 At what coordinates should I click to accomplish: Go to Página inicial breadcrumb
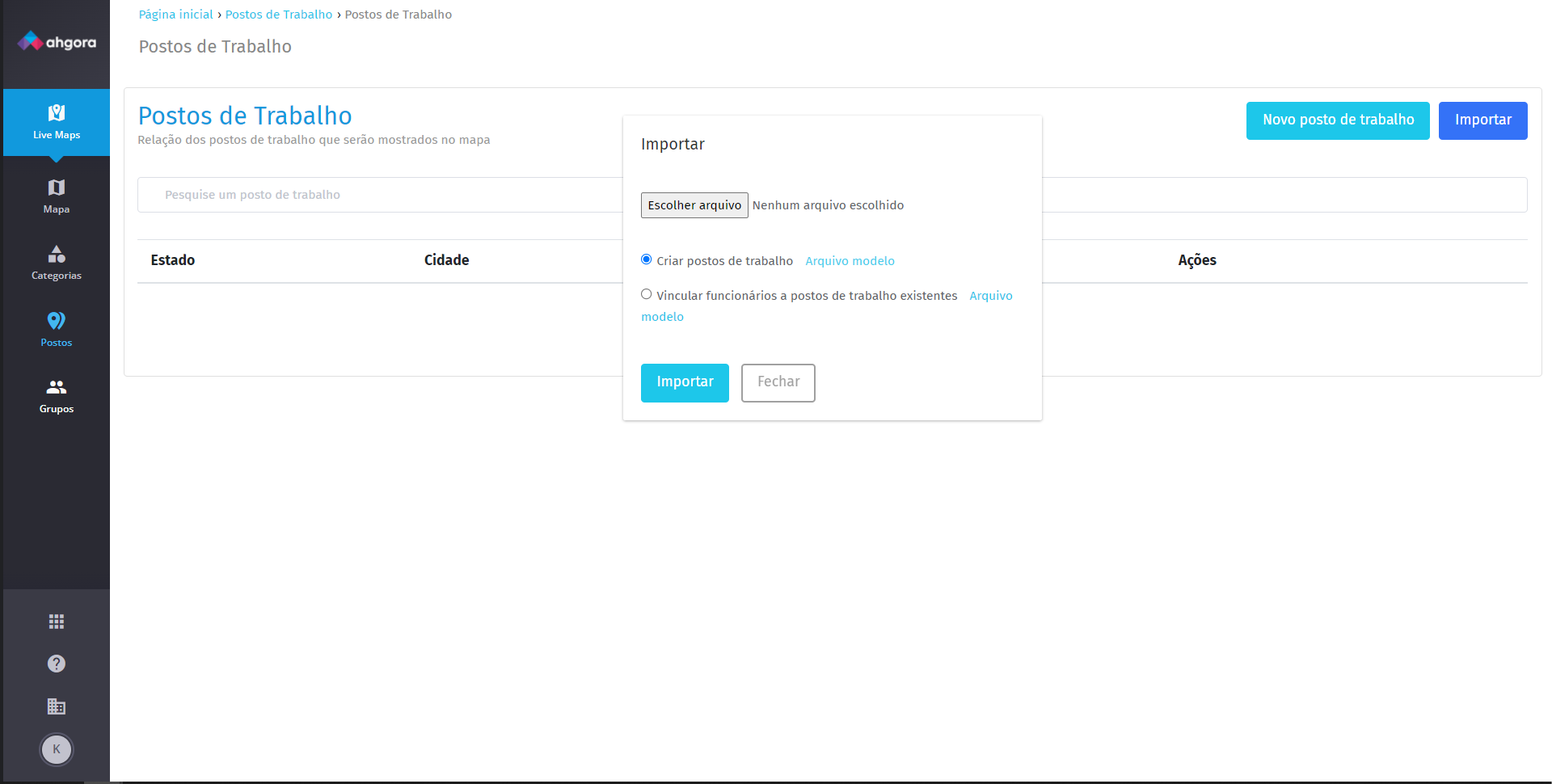pyautogui.click(x=175, y=15)
